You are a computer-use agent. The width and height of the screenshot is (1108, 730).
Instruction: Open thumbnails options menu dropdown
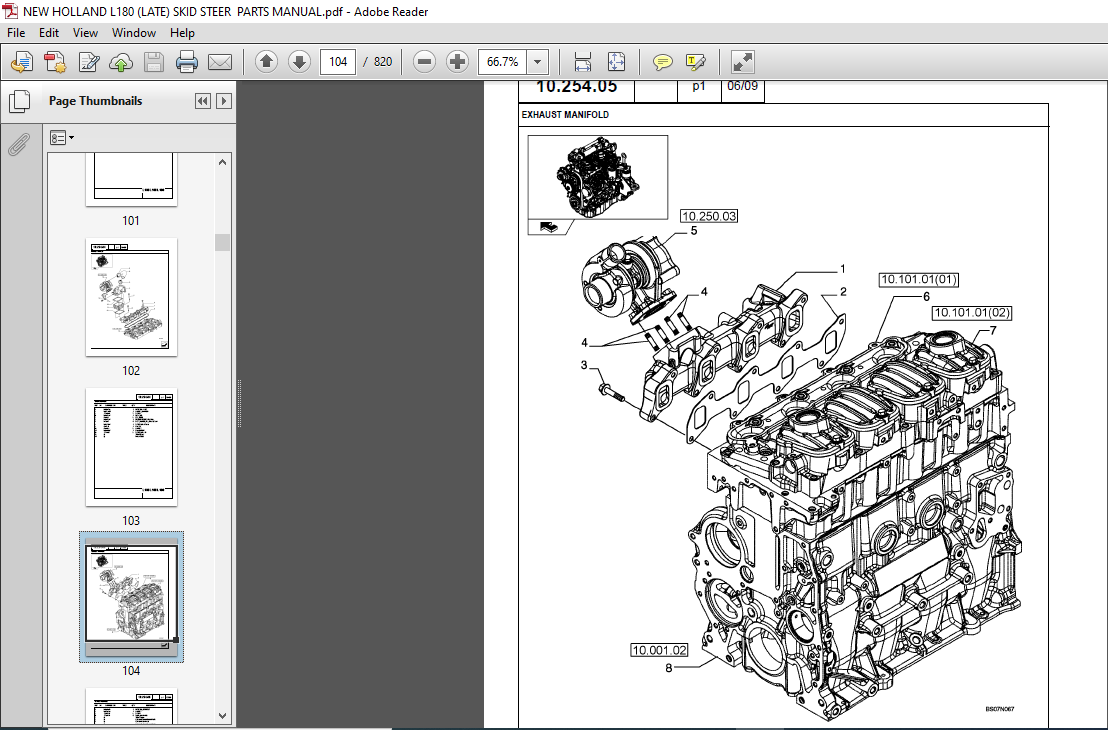[62, 138]
